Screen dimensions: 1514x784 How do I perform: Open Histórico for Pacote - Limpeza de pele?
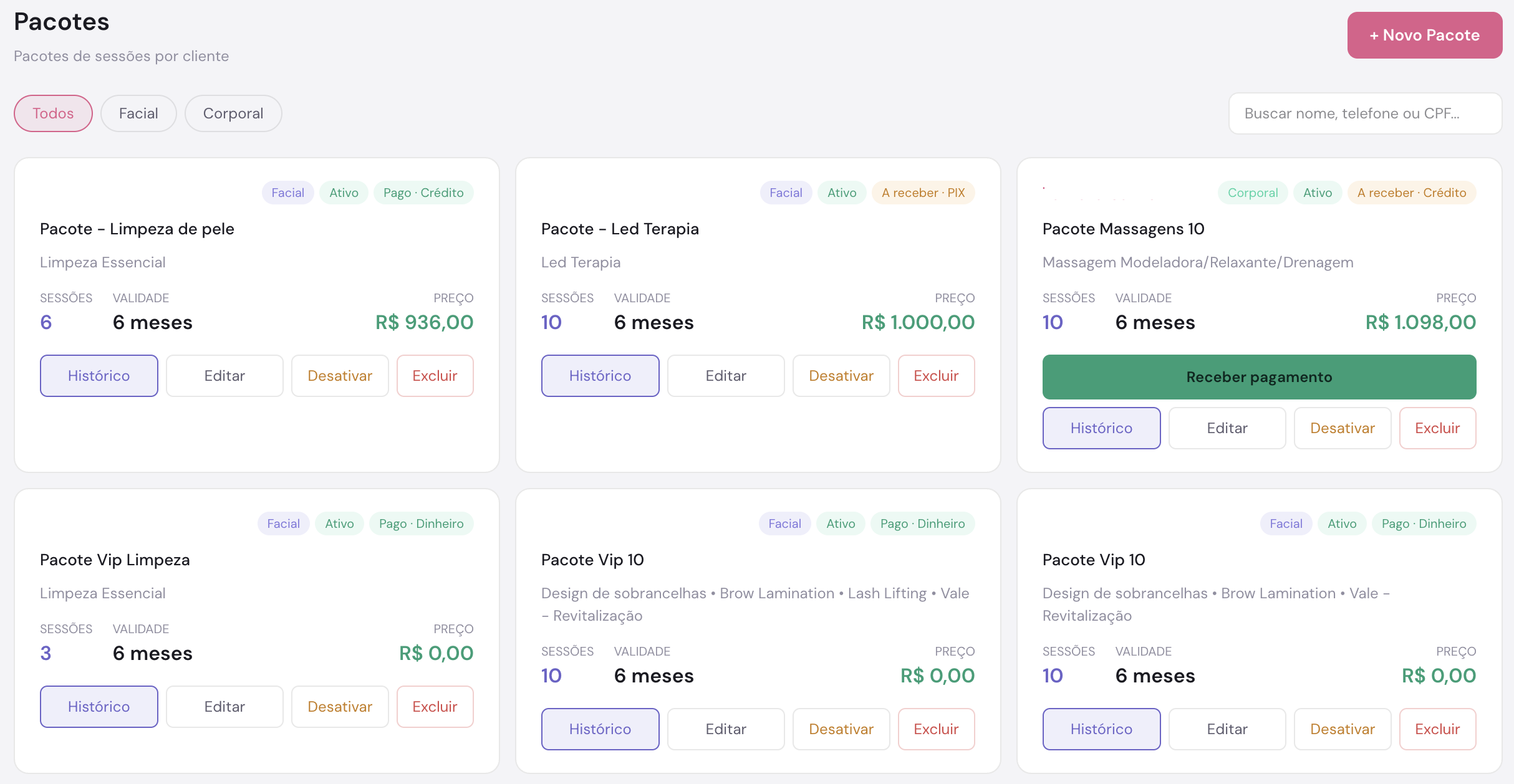pyautogui.click(x=99, y=376)
